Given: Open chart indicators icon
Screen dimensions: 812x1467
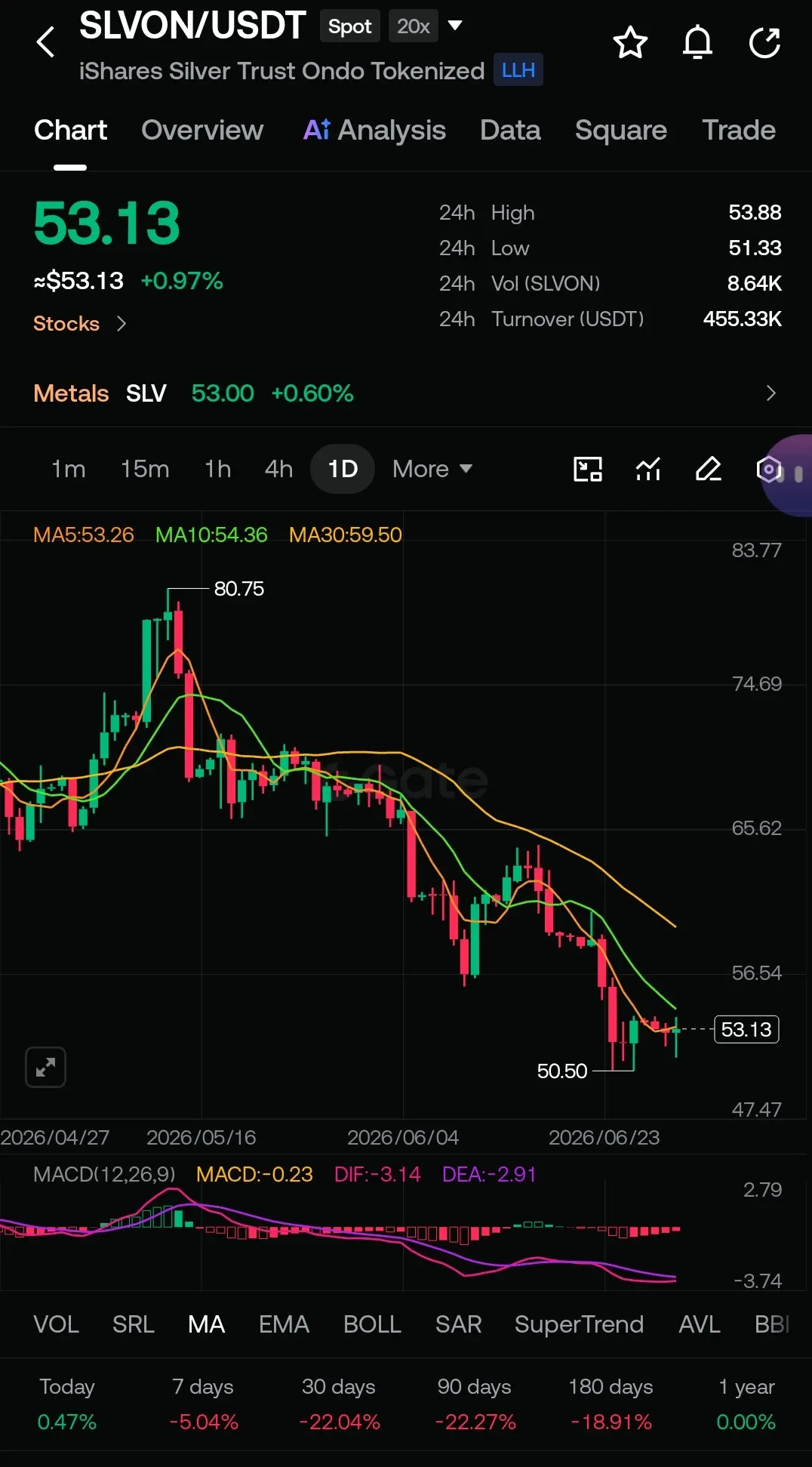Looking at the screenshot, I should [x=648, y=469].
